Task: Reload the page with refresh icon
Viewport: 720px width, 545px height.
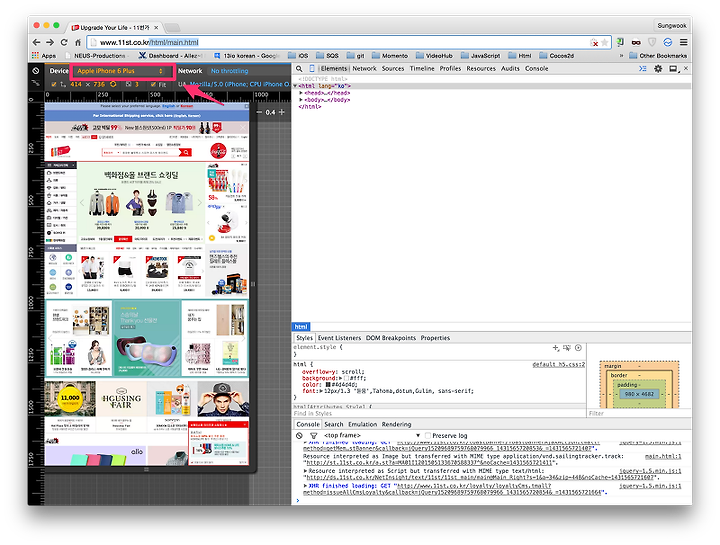Action: (64, 42)
